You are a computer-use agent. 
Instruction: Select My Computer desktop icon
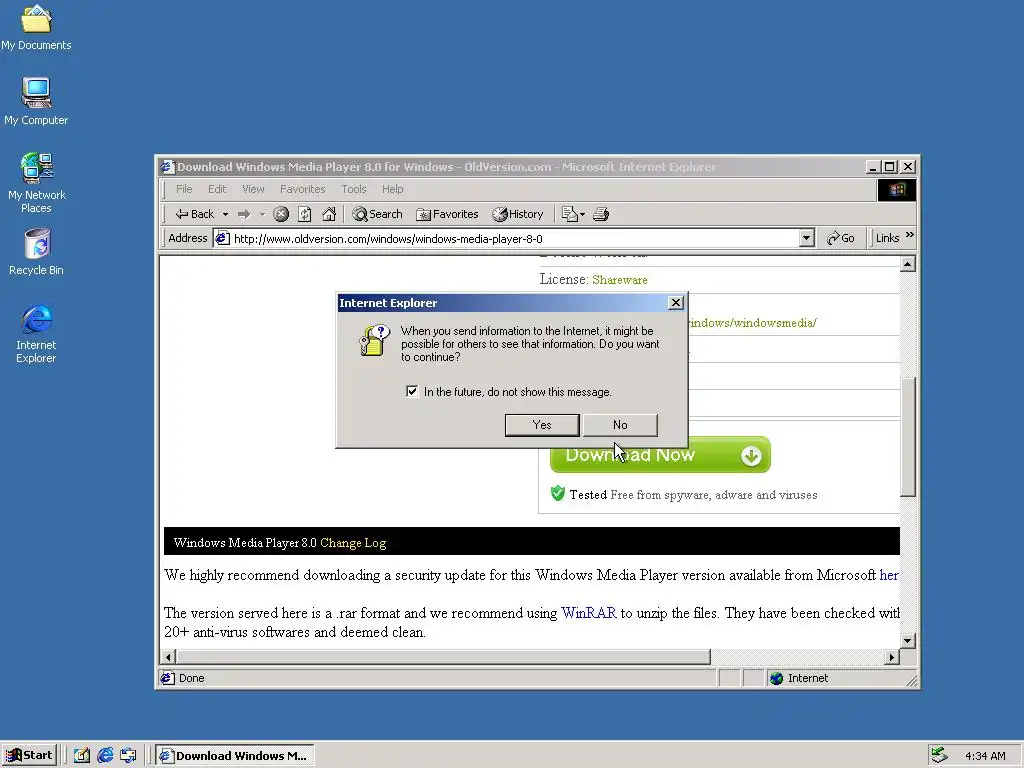pyautogui.click(x=36, y=101)
